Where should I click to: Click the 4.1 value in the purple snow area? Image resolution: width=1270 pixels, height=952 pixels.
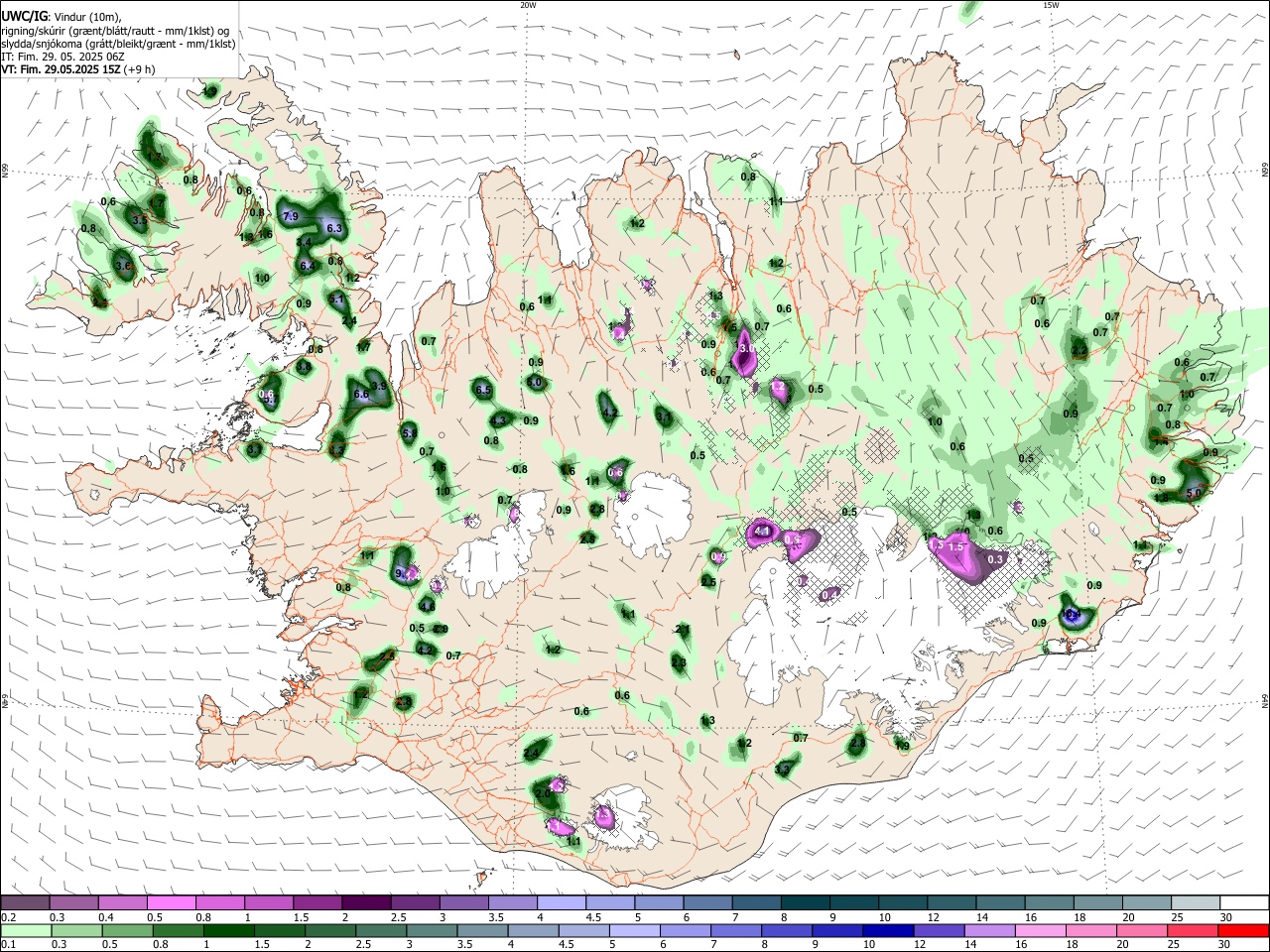pyautogui.click(x=763, y=533)
